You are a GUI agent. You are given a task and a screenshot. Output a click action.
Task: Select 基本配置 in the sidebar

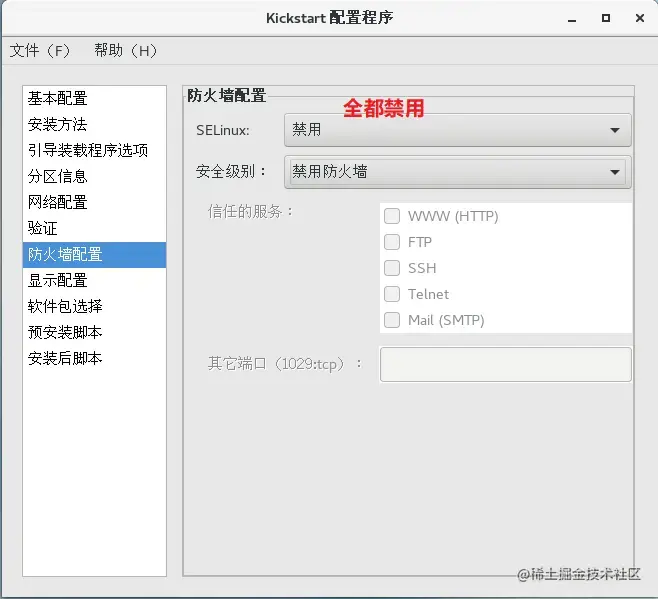(x=94, y=98)
